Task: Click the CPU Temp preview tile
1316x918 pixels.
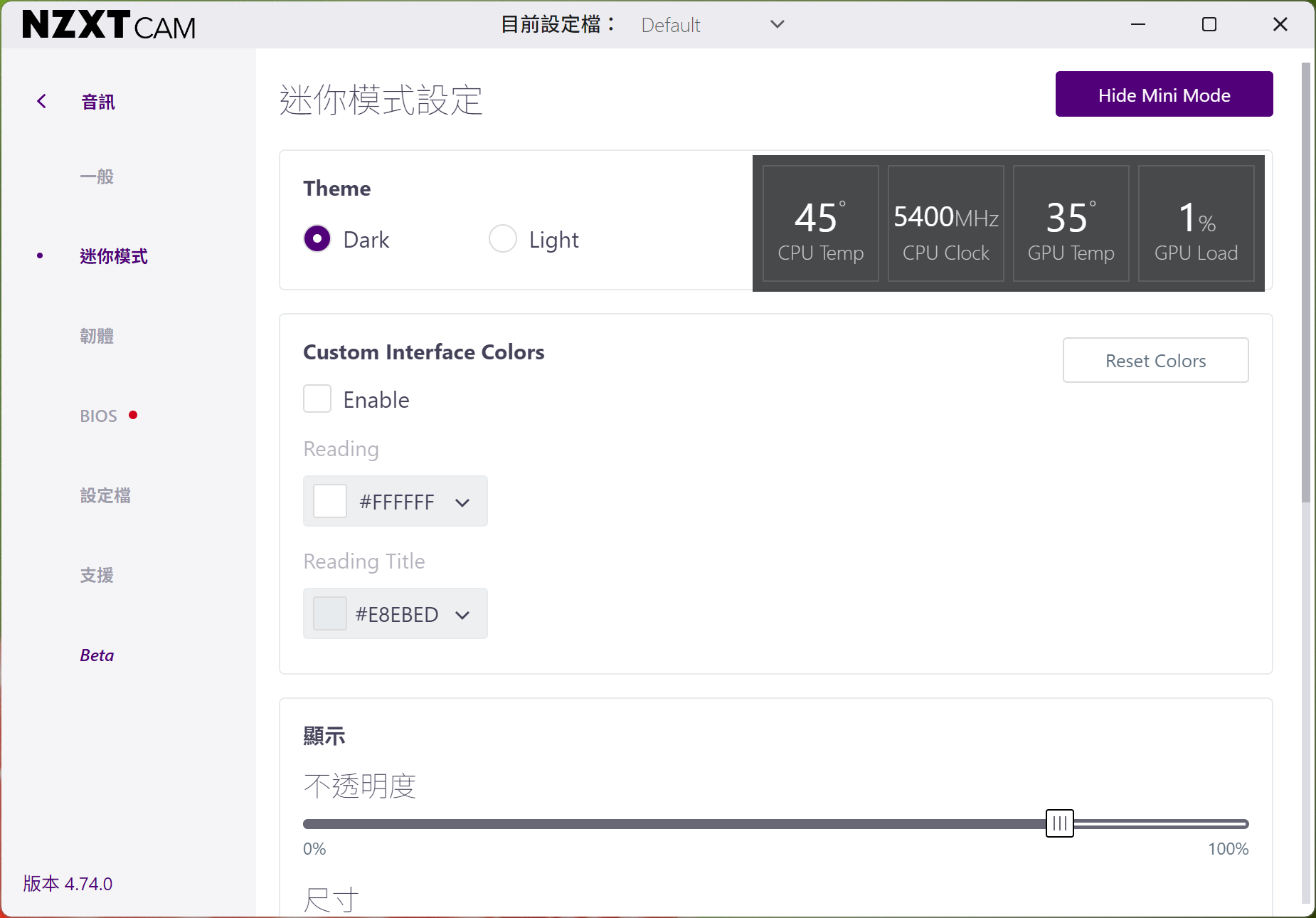Action: pos(821,223)
